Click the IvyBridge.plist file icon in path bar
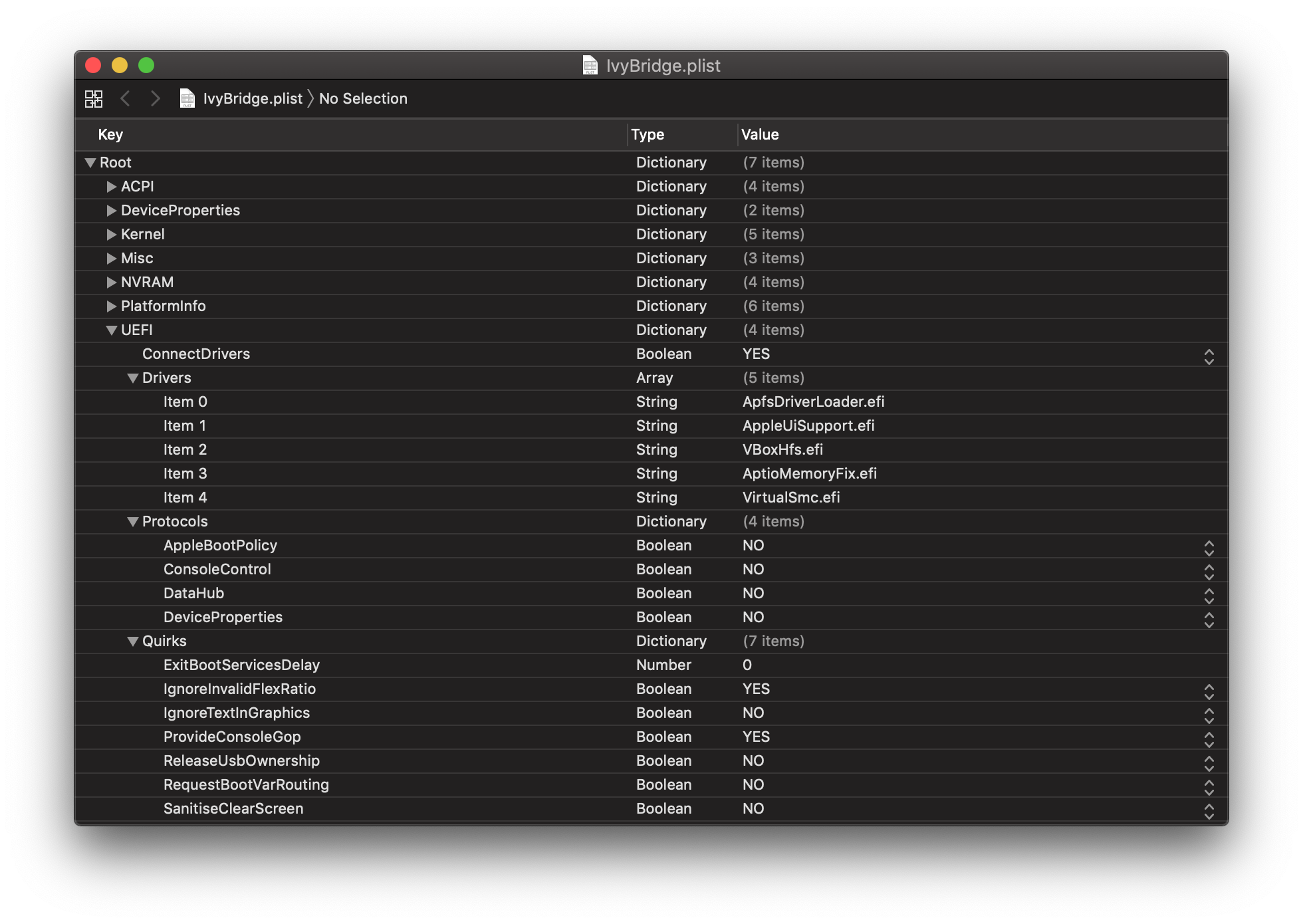The image size is (1303, 924). 187,98
